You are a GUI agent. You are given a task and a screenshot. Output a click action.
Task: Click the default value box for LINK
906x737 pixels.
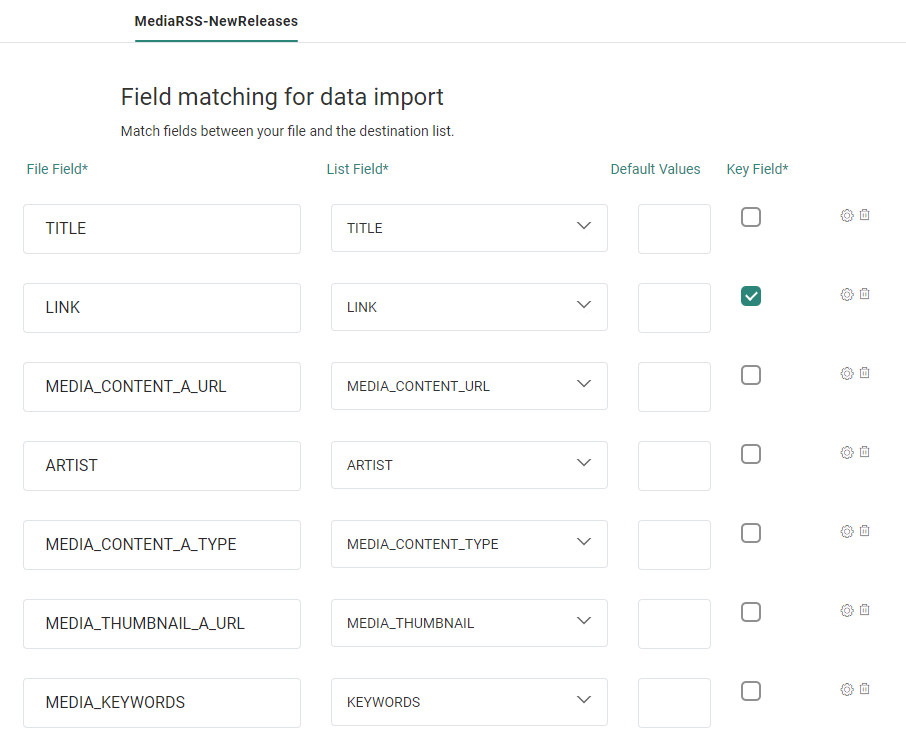click(x=674, y=308)
